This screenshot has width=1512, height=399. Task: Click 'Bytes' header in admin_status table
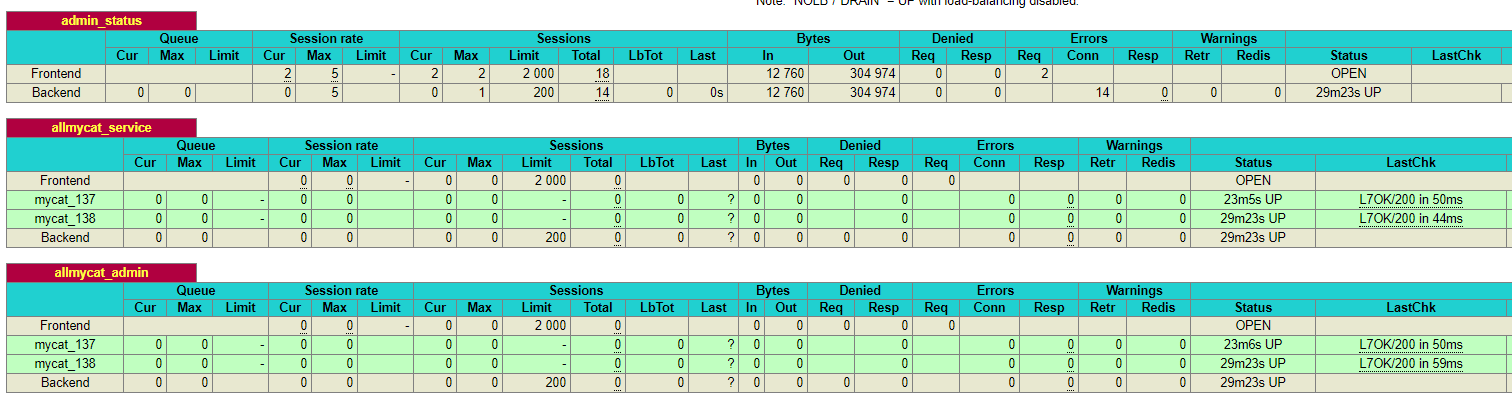pos(813,39)
